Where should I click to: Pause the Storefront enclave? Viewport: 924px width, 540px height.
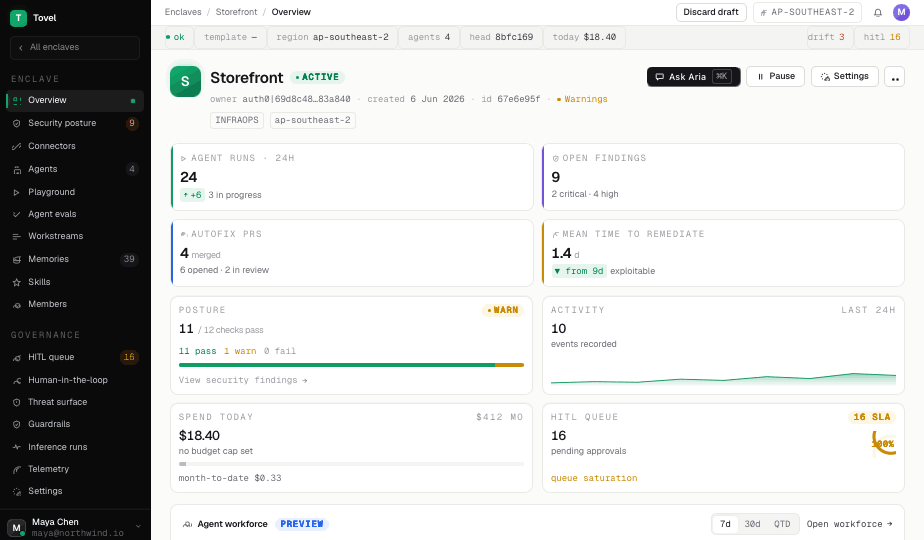(775, 77)
